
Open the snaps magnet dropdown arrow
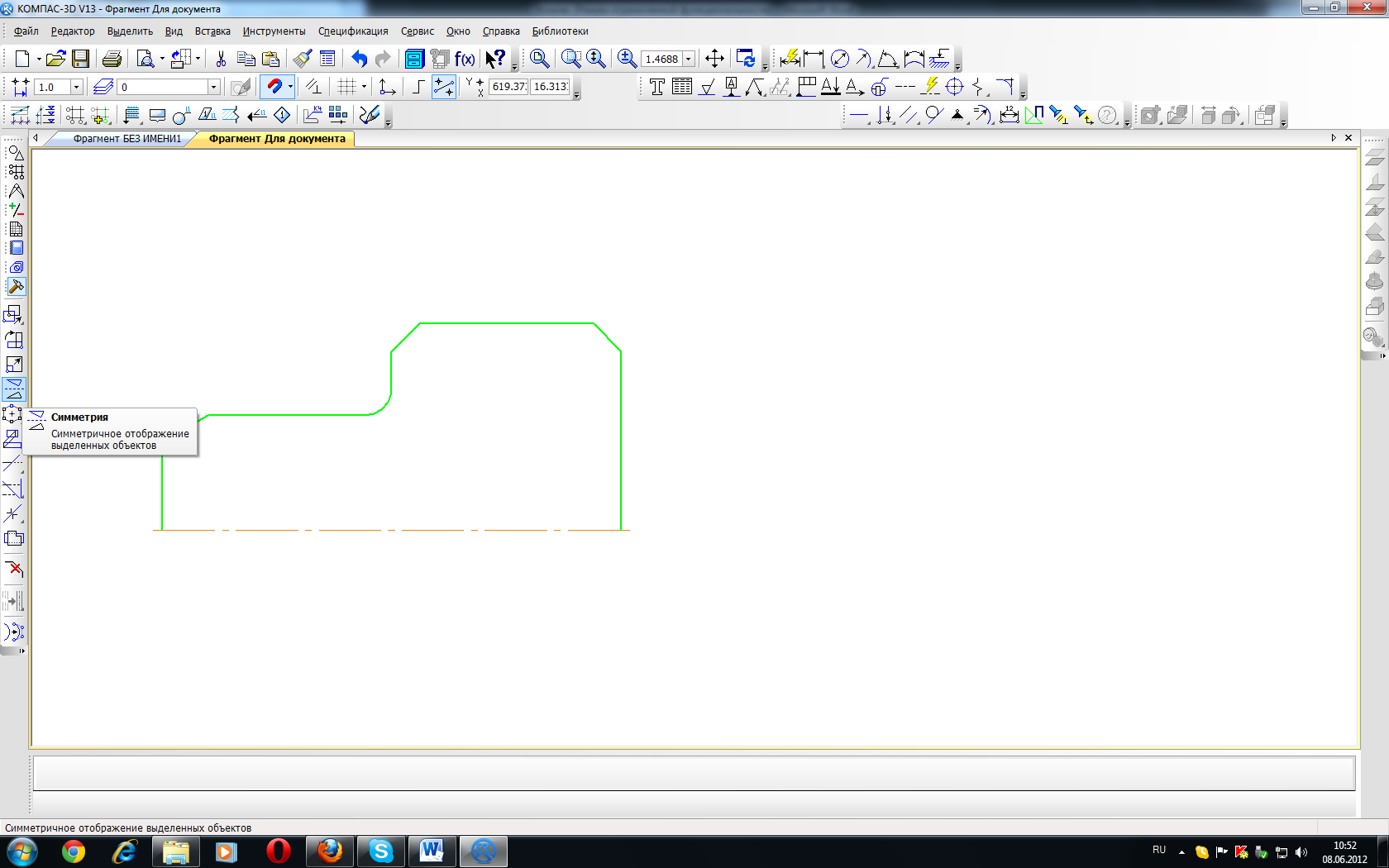coord(290,87)
